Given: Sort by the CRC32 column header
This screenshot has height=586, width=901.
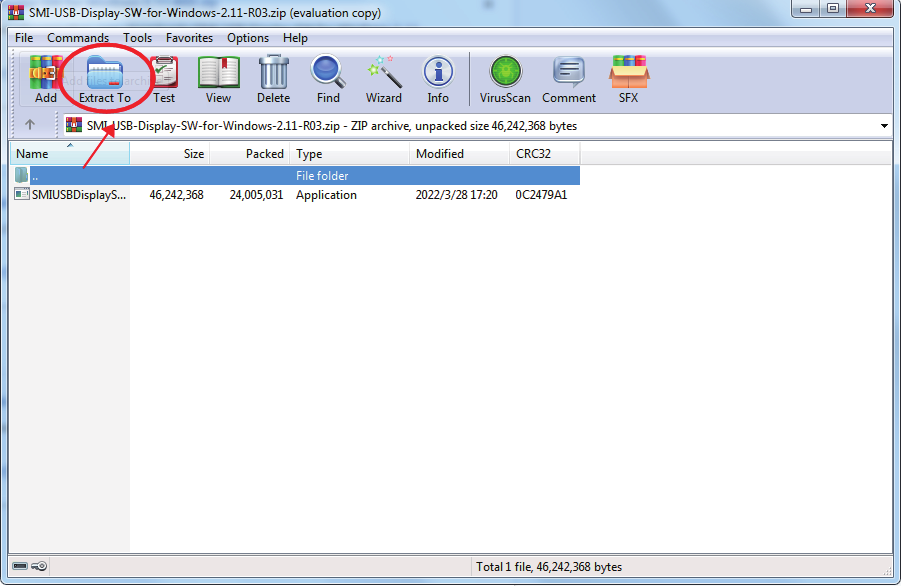Looking at the screenshot, I should 545,153.
